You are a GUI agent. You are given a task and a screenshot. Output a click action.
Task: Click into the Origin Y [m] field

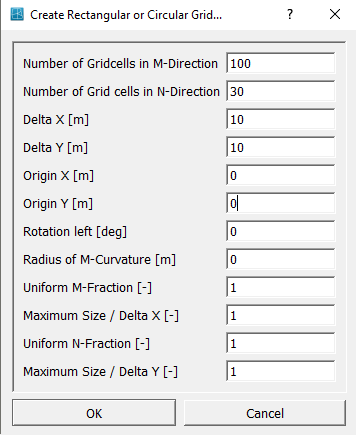(x=281, y=203)
